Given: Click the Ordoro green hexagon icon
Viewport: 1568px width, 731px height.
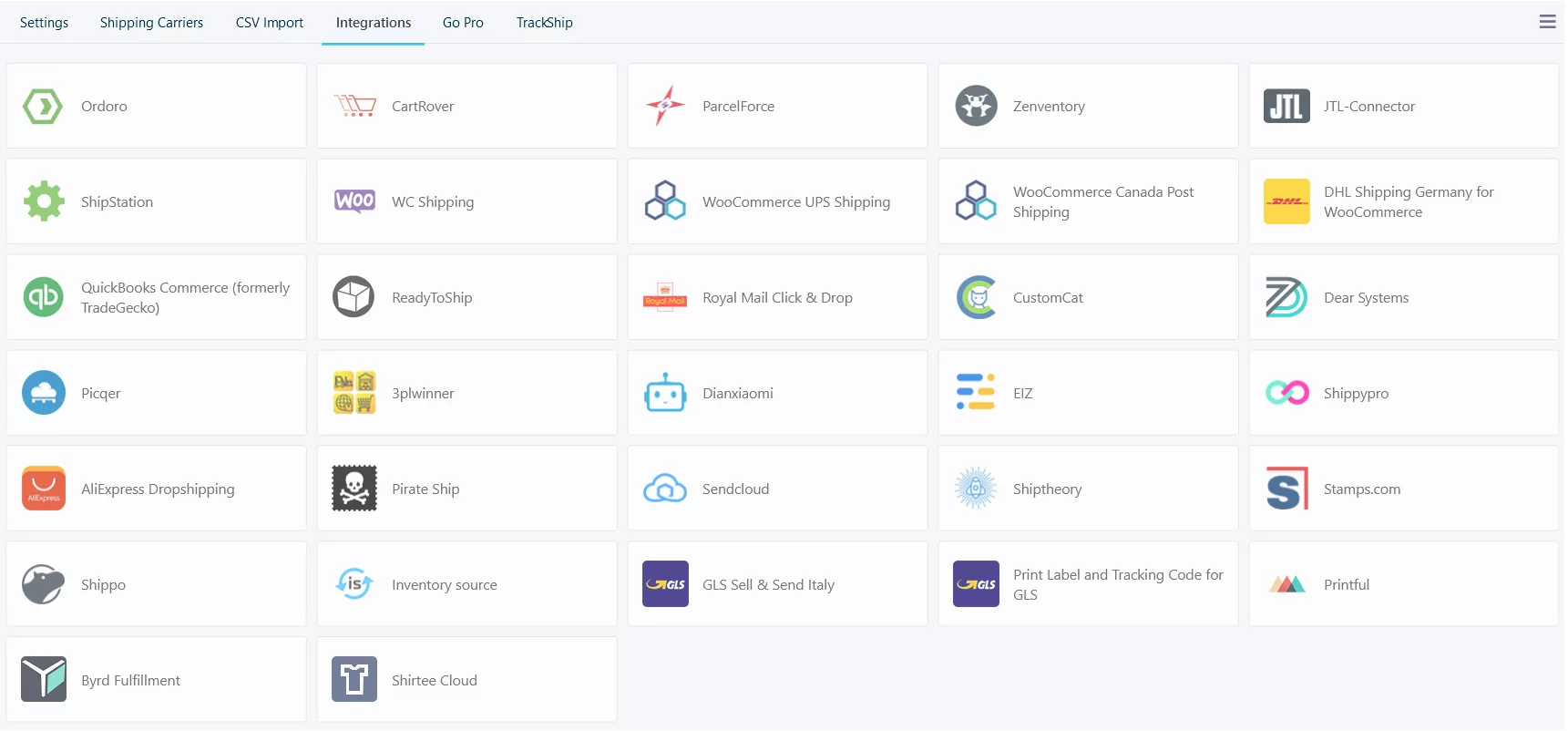Looking at the screenshot, I should click(x=43, y=107).
